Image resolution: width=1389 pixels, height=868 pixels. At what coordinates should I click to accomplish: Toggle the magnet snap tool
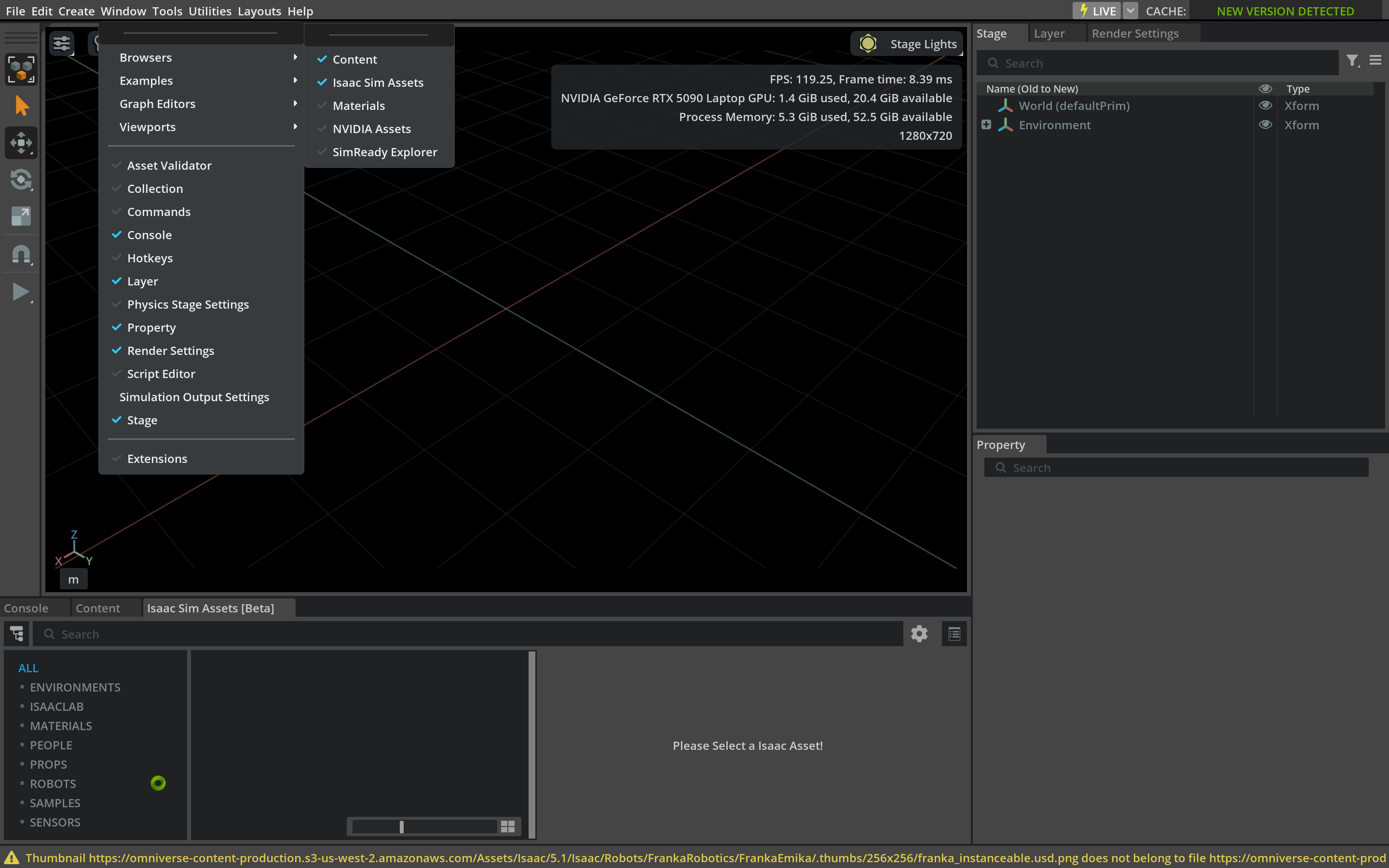(21, 254)
